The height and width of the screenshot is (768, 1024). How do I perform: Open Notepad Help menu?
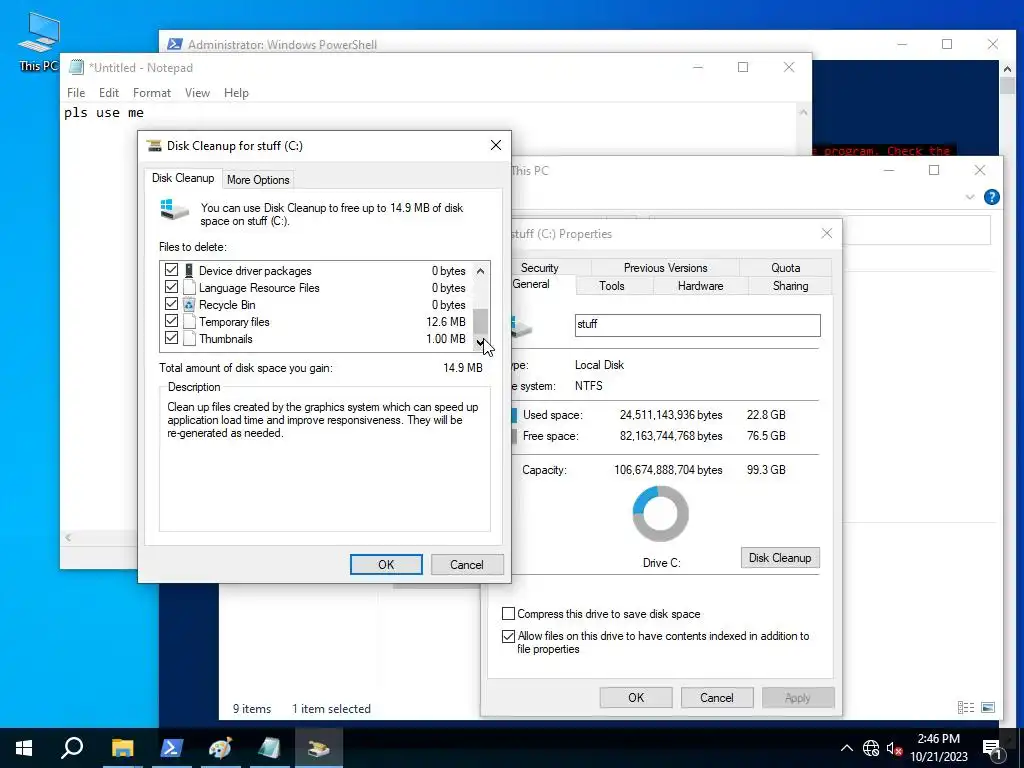236,93
